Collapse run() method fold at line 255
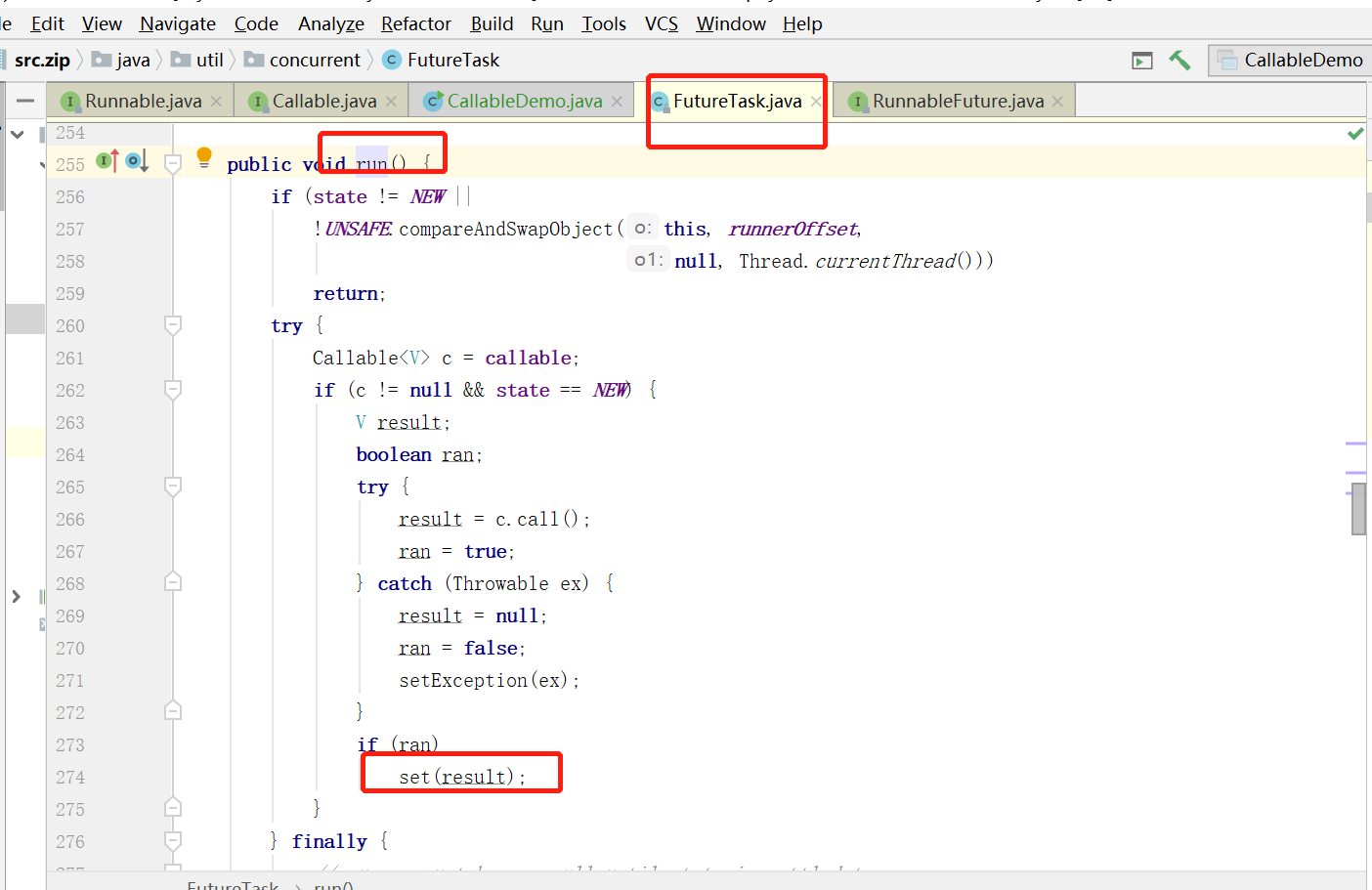1372x890 pixels. [x=173, y=163]
